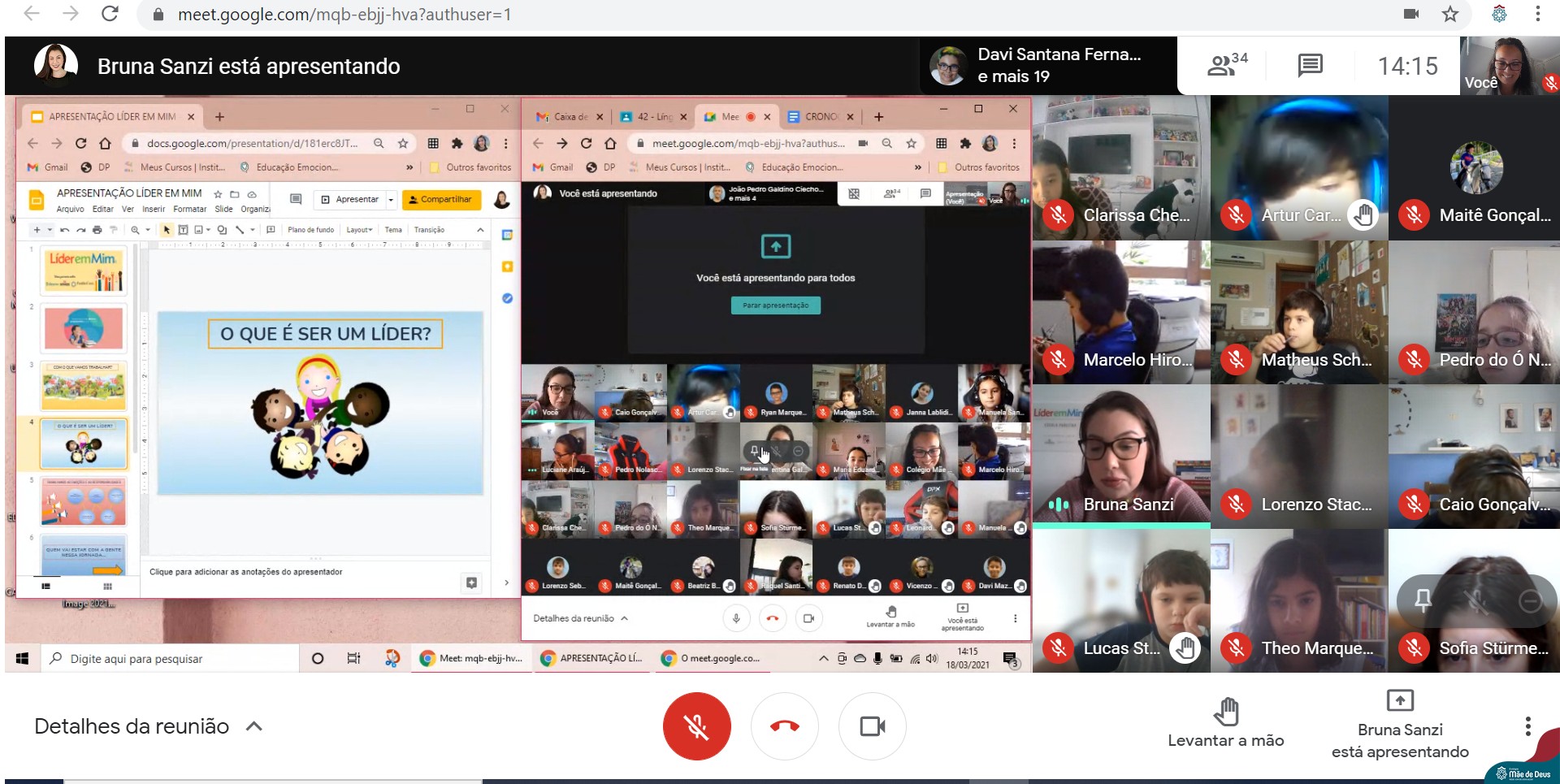
Task: Select Bruna Sanzi's video tile
Action: point(1121,455)
